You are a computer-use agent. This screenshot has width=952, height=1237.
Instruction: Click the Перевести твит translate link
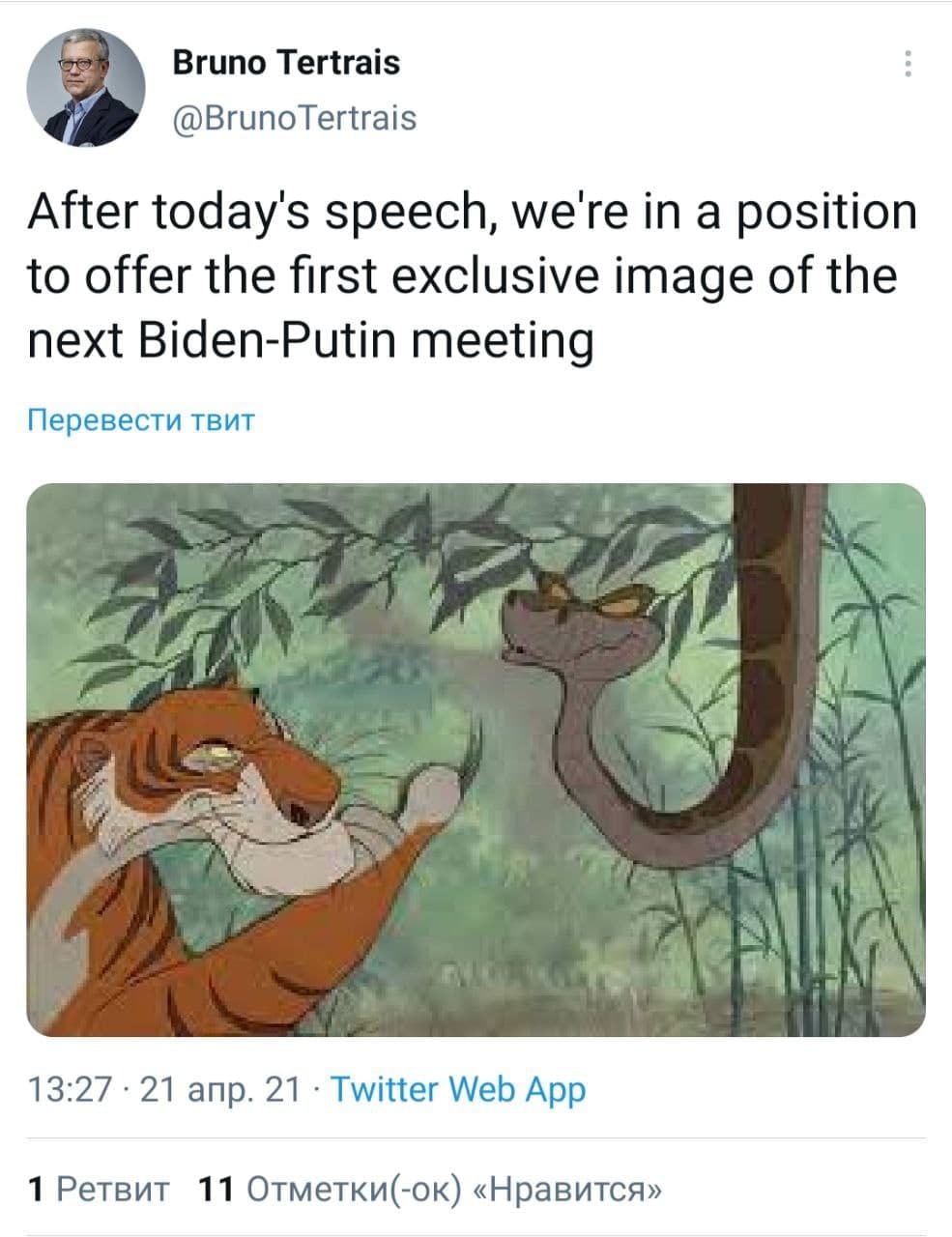pyautogui.click(x=141, y=420)
